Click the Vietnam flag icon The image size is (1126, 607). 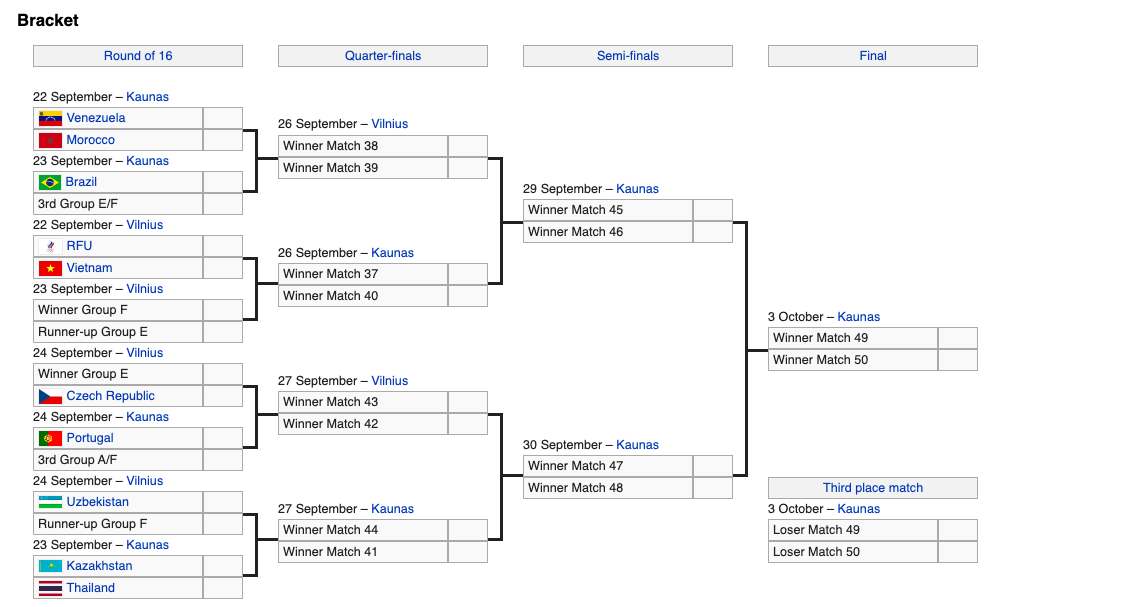(50, 268)
